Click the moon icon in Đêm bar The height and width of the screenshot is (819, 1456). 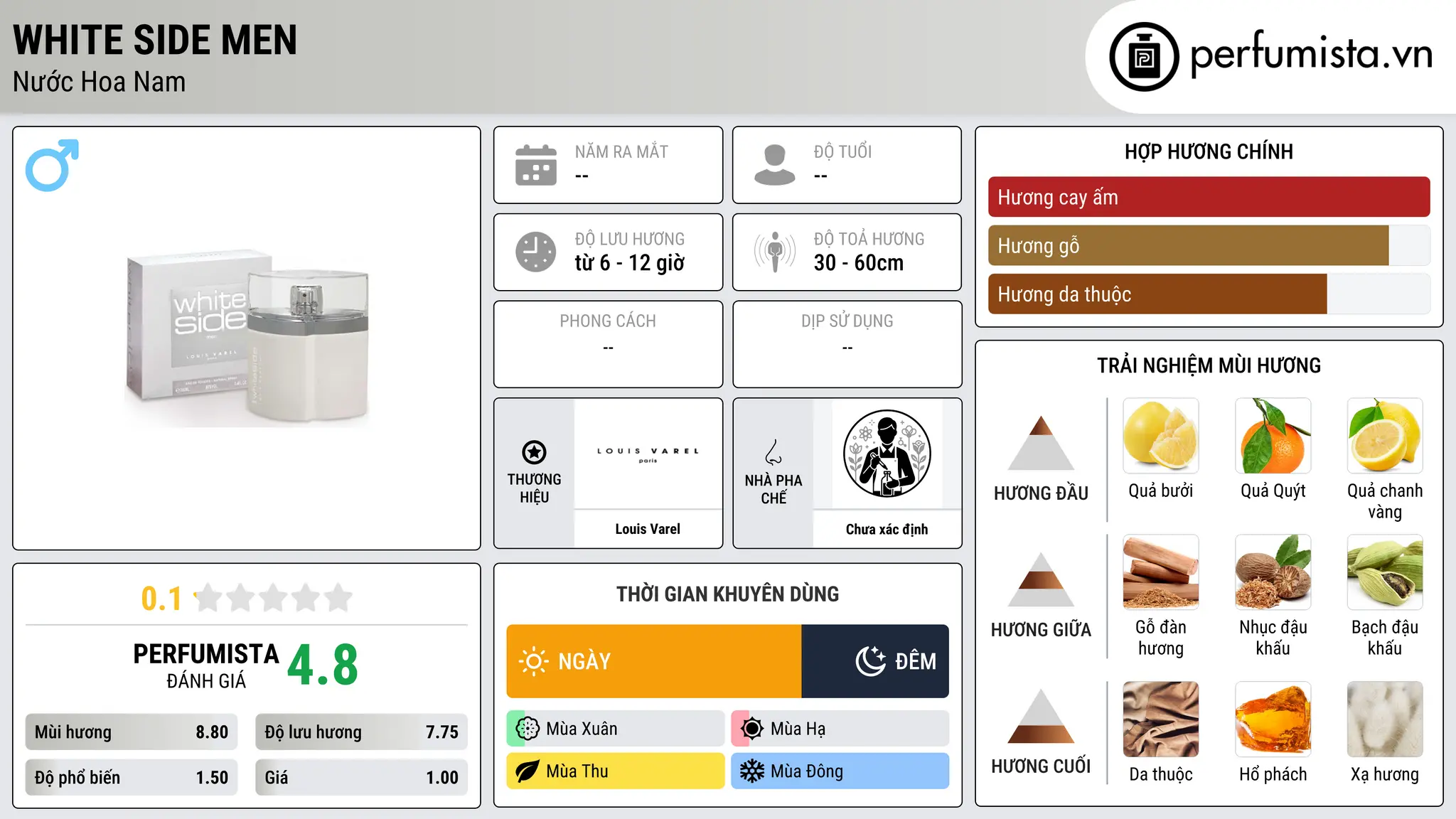point(871,661)
